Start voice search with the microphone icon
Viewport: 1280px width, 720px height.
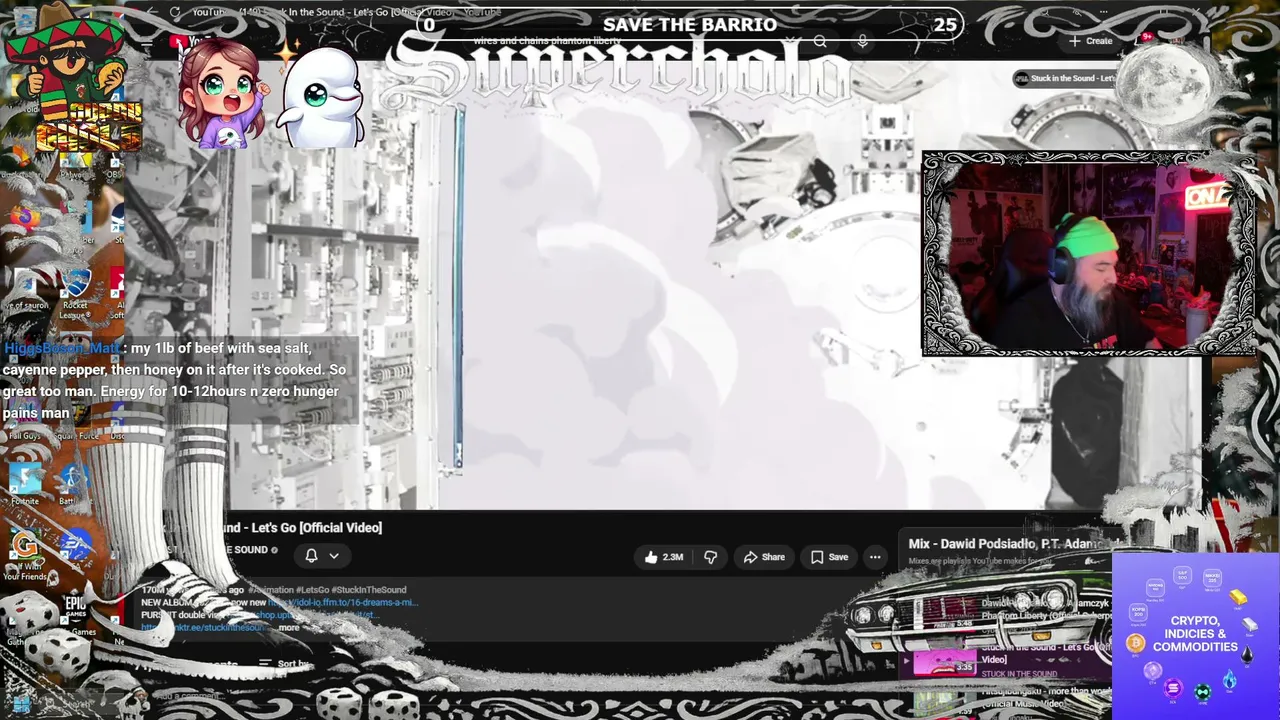(863, 41)
